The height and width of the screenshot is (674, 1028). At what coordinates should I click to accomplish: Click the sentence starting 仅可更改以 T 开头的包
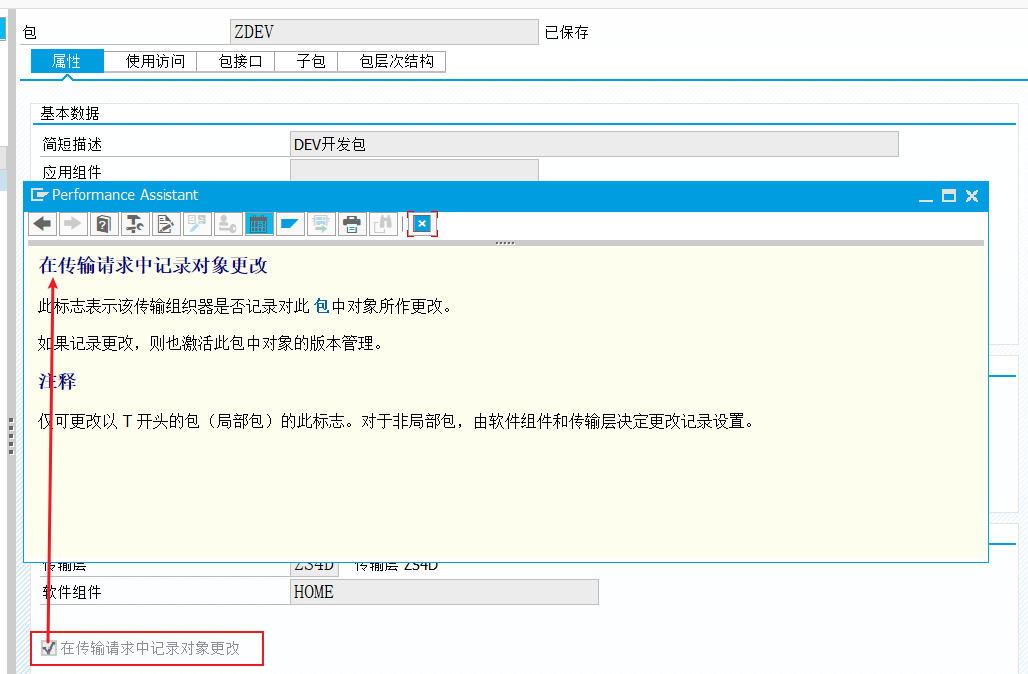397,422
